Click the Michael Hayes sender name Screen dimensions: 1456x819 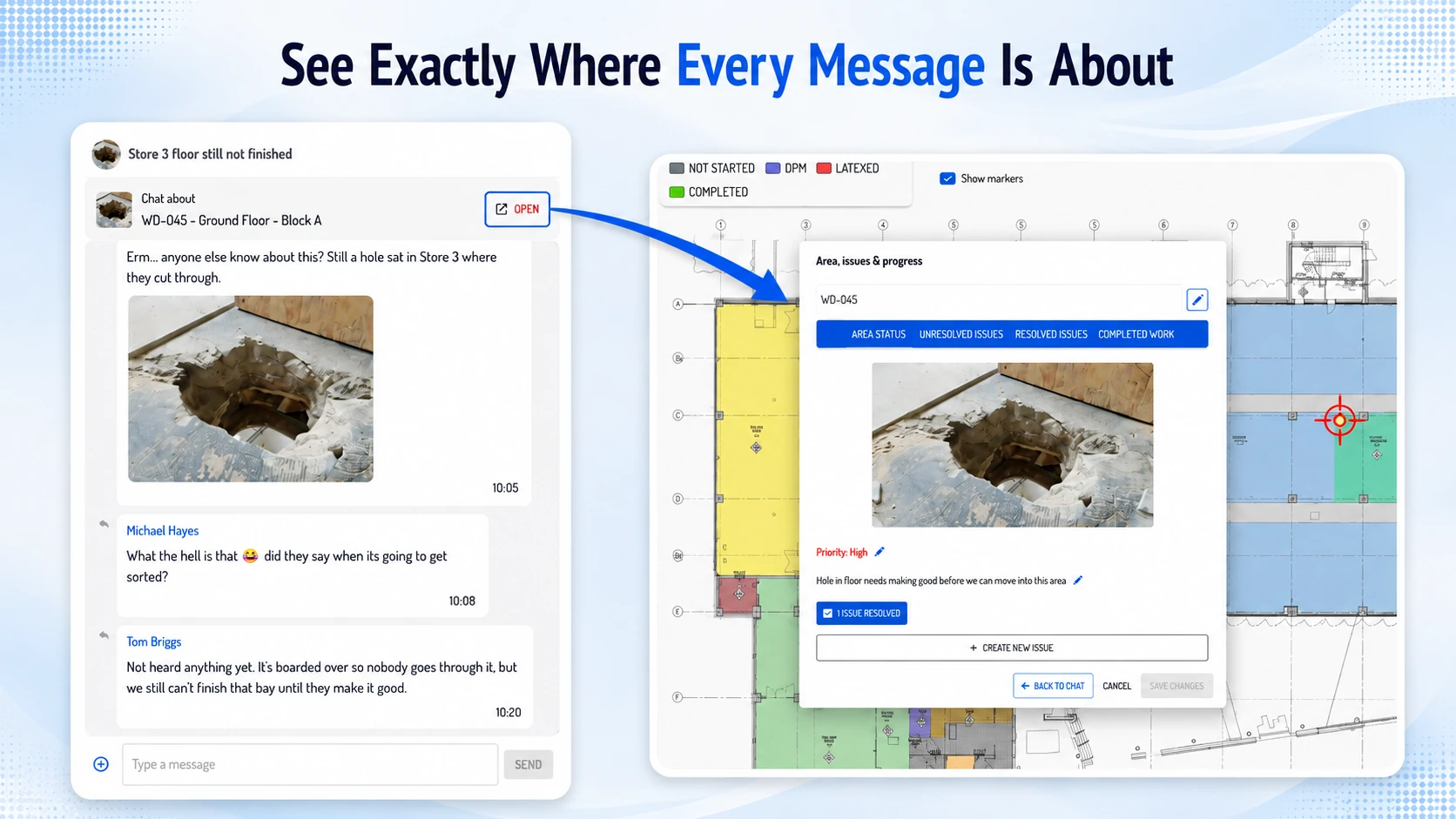(162, 531)
